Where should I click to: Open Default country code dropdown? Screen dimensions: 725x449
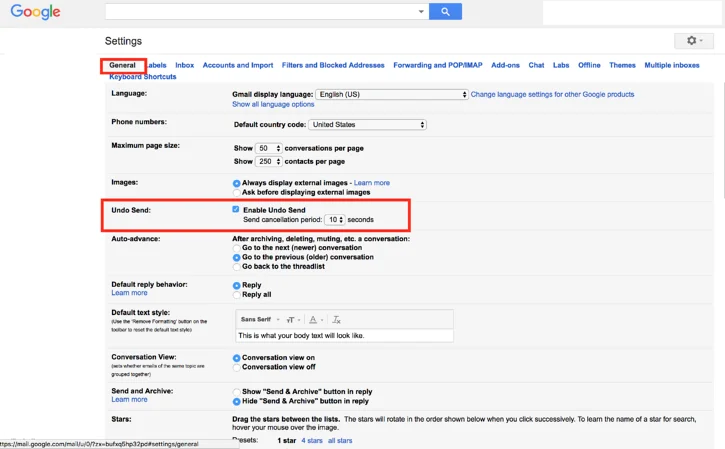(x=367, y=125)
